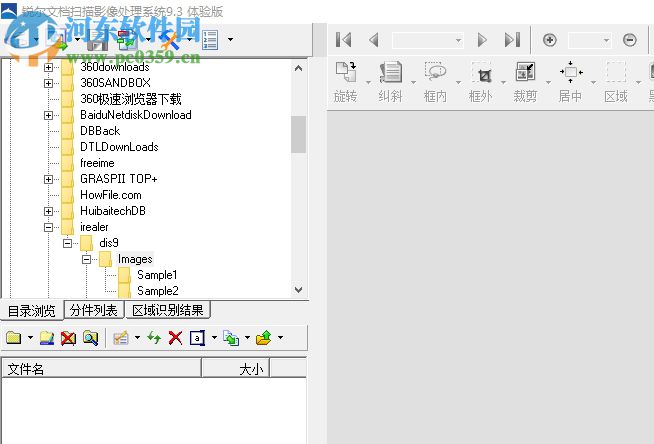Click the red-green batch convert toolbar icon
654x444 pixels.
(127, 40)
